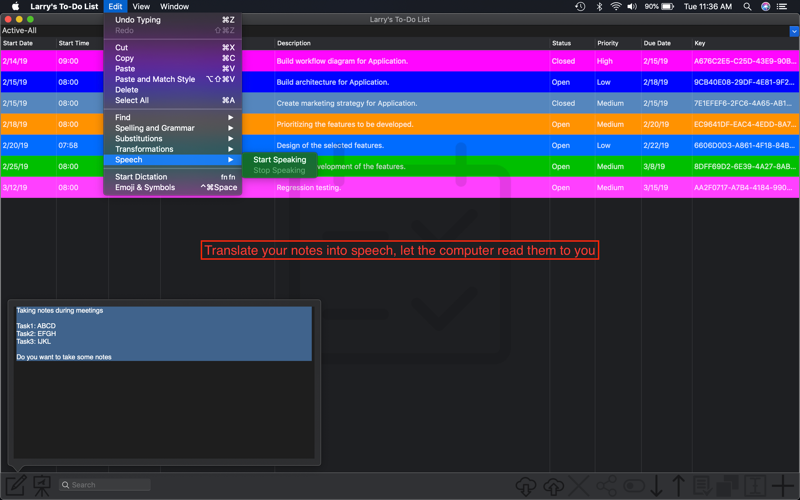Select 'Design of the selected features.' row
This screenshot has width=800, height=500.
[400, 145]
